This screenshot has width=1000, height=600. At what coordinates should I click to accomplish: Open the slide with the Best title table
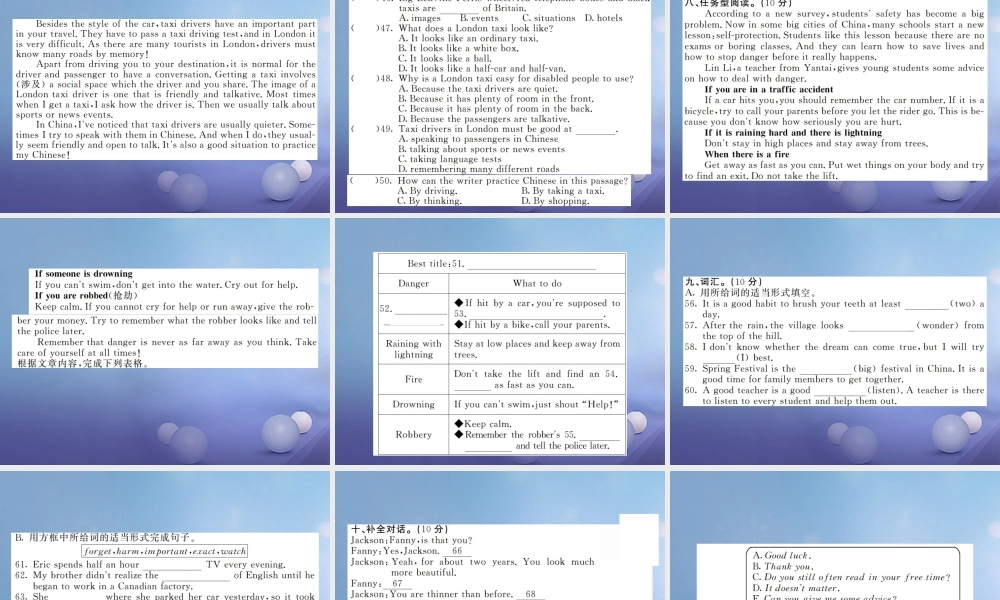pos(498,340)
